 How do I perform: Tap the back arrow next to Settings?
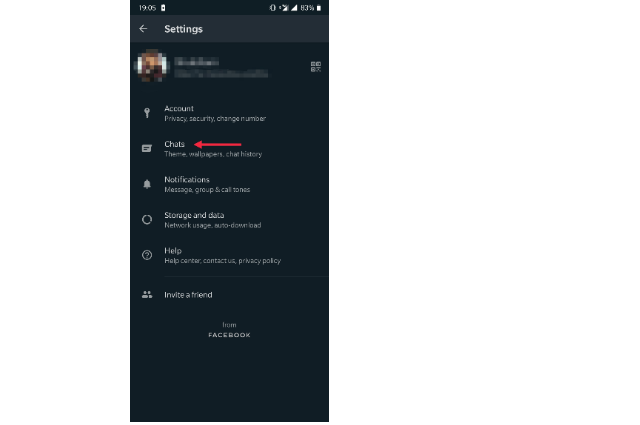pyautogui.click(x=143, y=29)
